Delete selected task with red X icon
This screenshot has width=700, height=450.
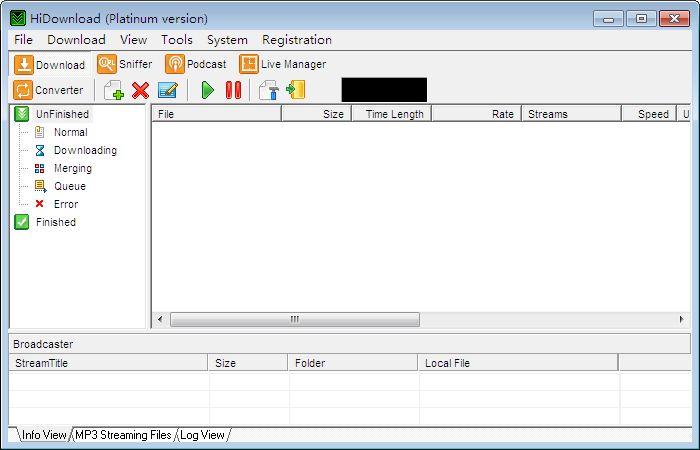pyautogui.click(x=141, y=90)
